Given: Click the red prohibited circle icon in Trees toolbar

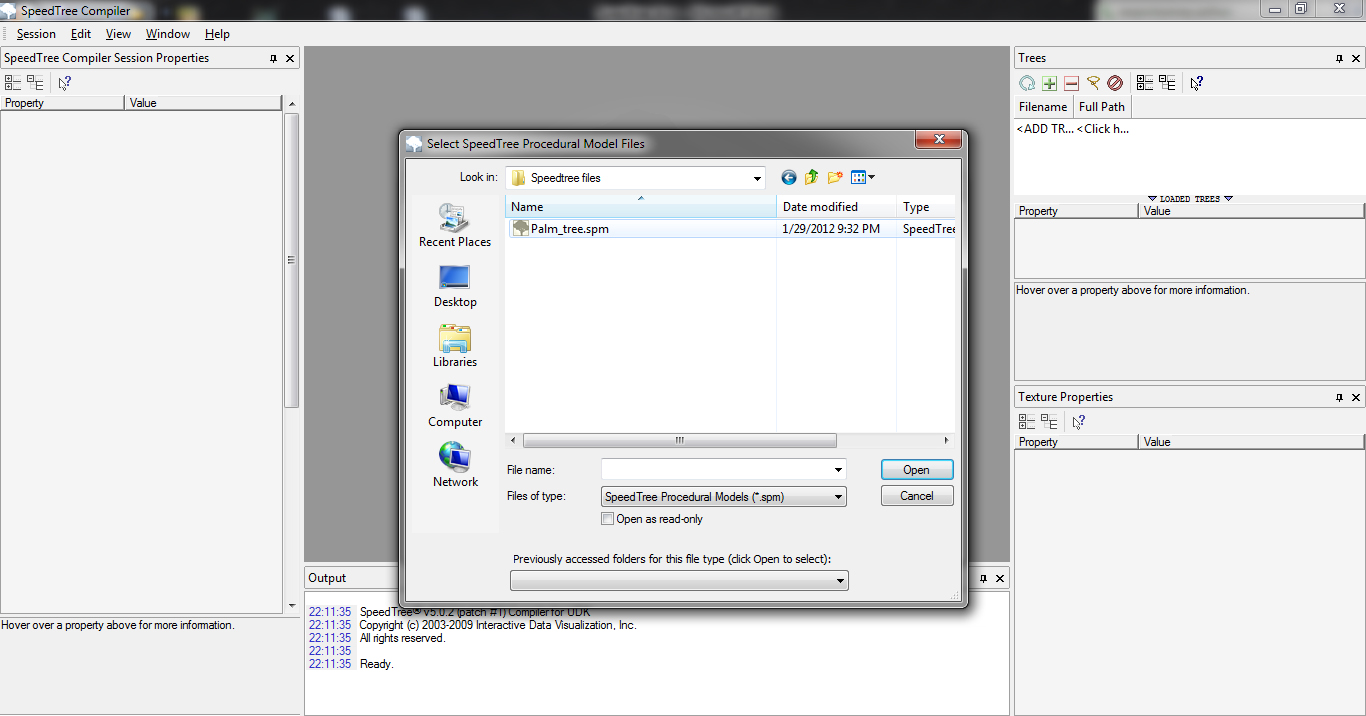Looking at the screenshot, I should (1115, 84).
